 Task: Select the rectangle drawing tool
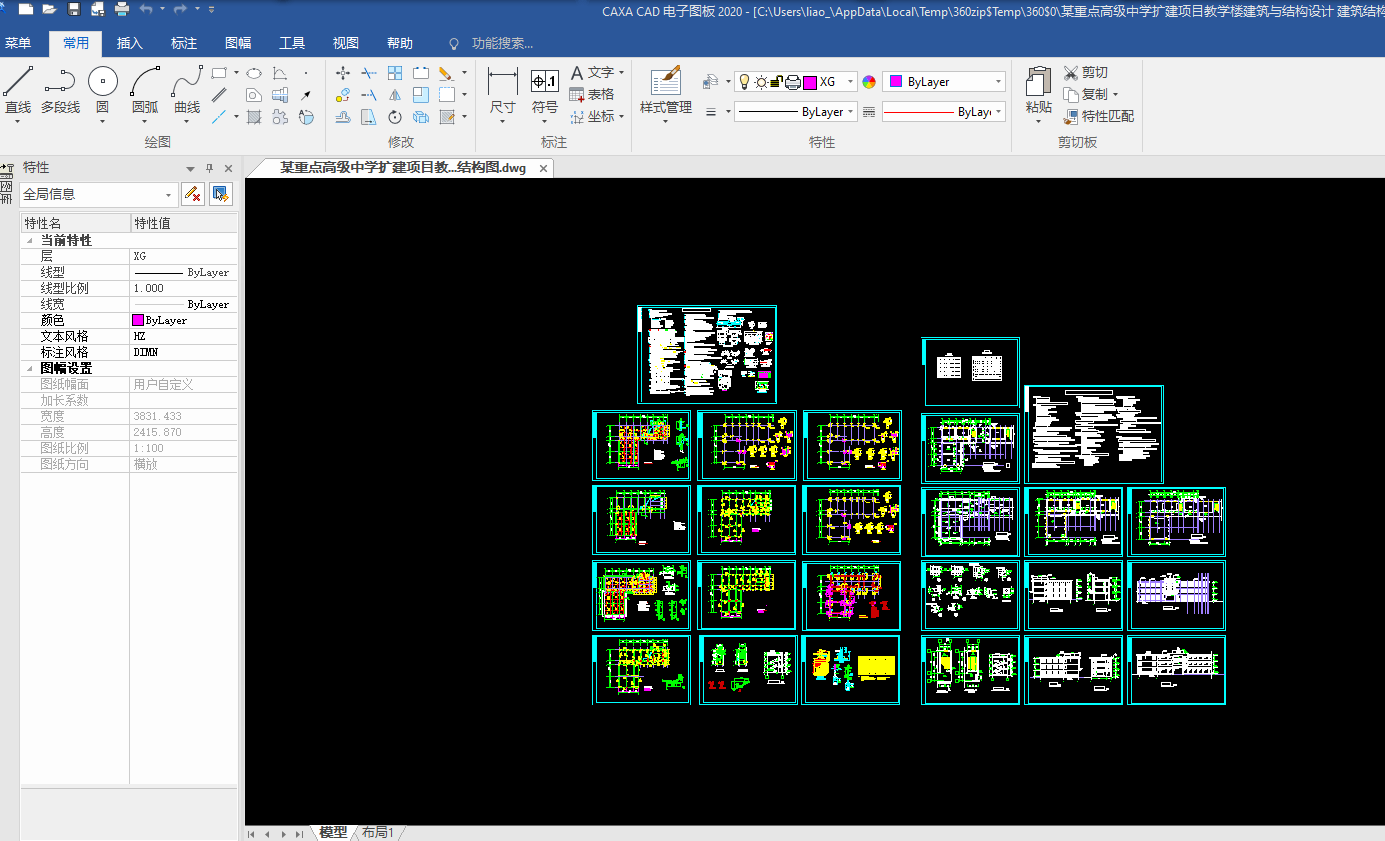[220, 73]
